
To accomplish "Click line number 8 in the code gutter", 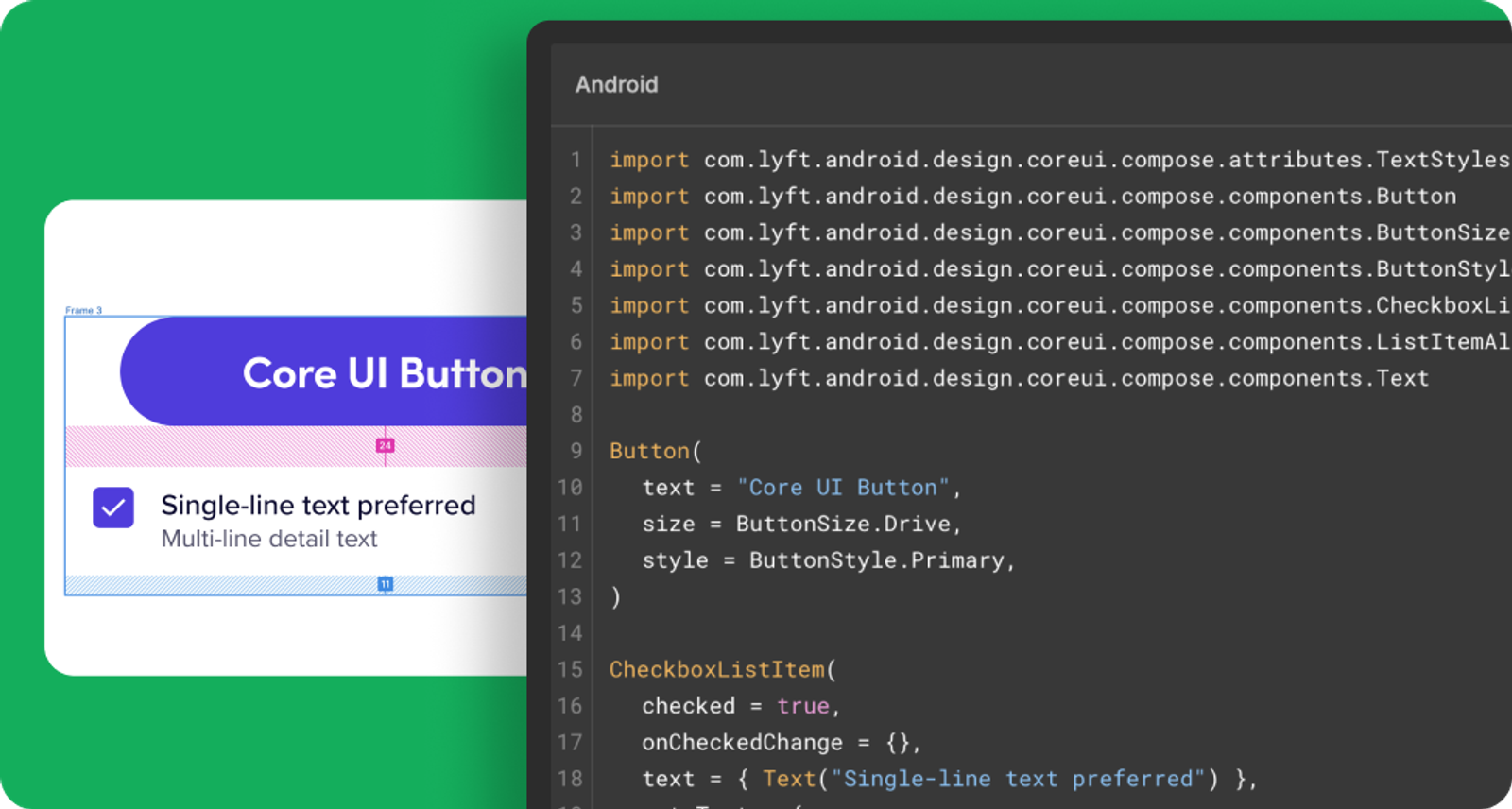I will click(576, 415).
